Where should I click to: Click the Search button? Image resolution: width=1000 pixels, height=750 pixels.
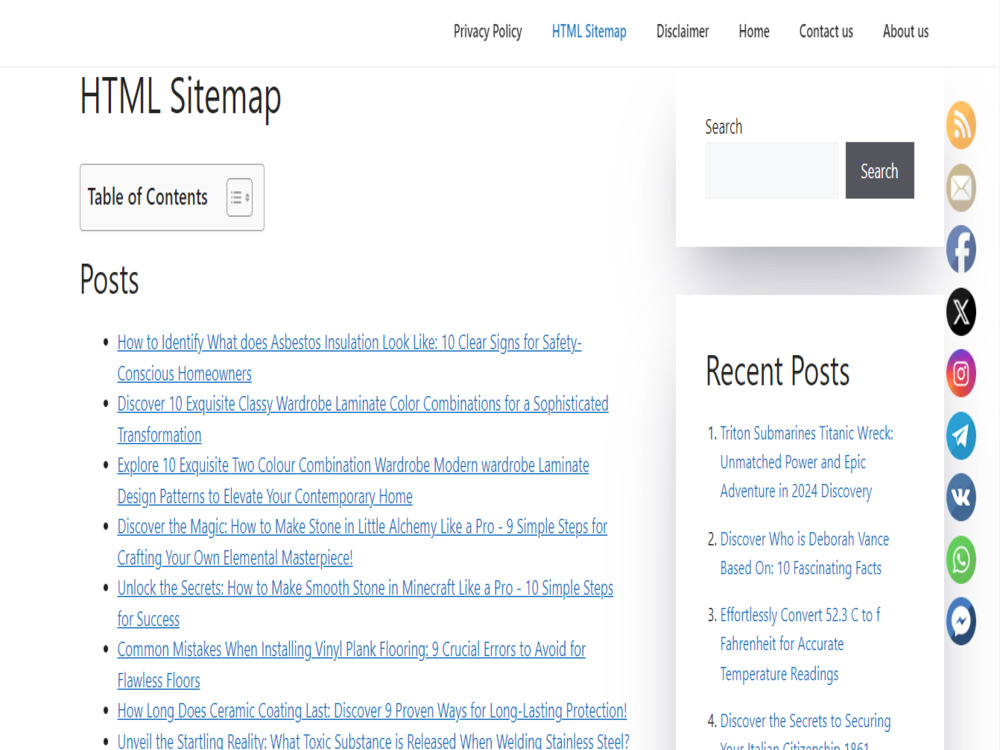[879, 170]
